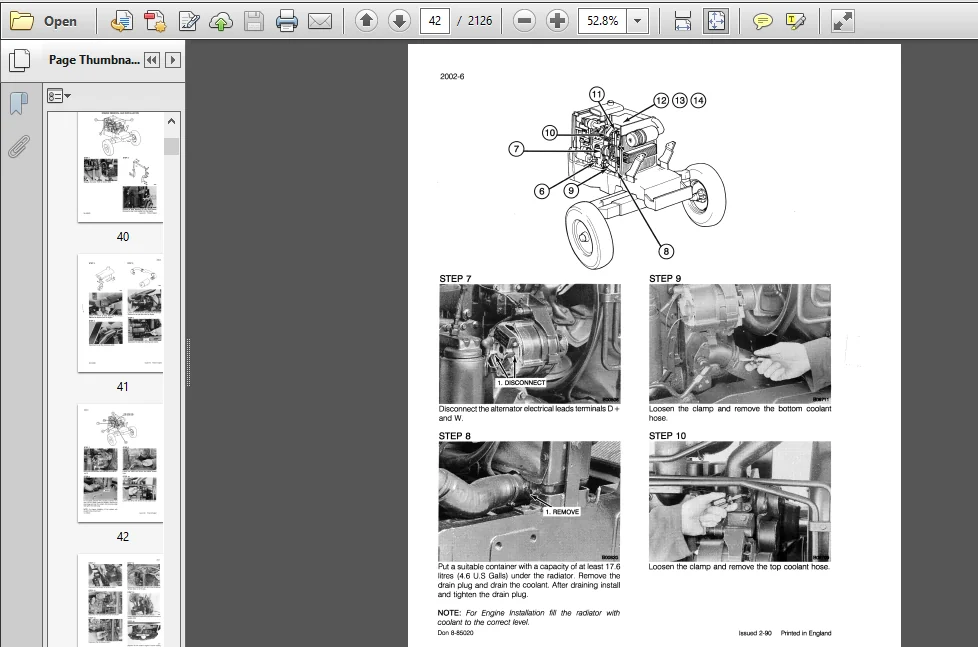The image size is (978, 647).
Task: Select page 41 thumbnail
Action: tap(120, 313)
